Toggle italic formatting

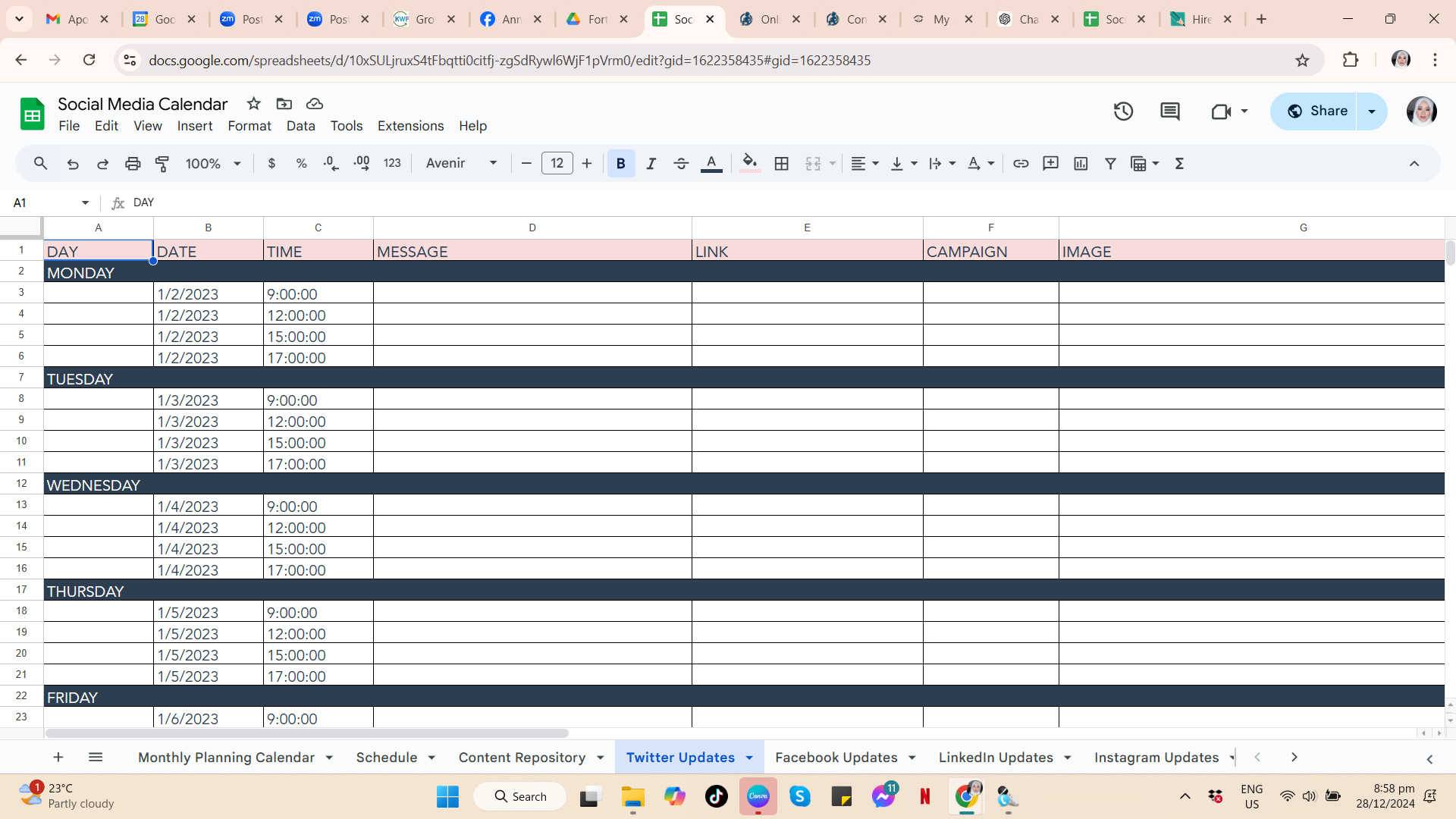(651, 163)
